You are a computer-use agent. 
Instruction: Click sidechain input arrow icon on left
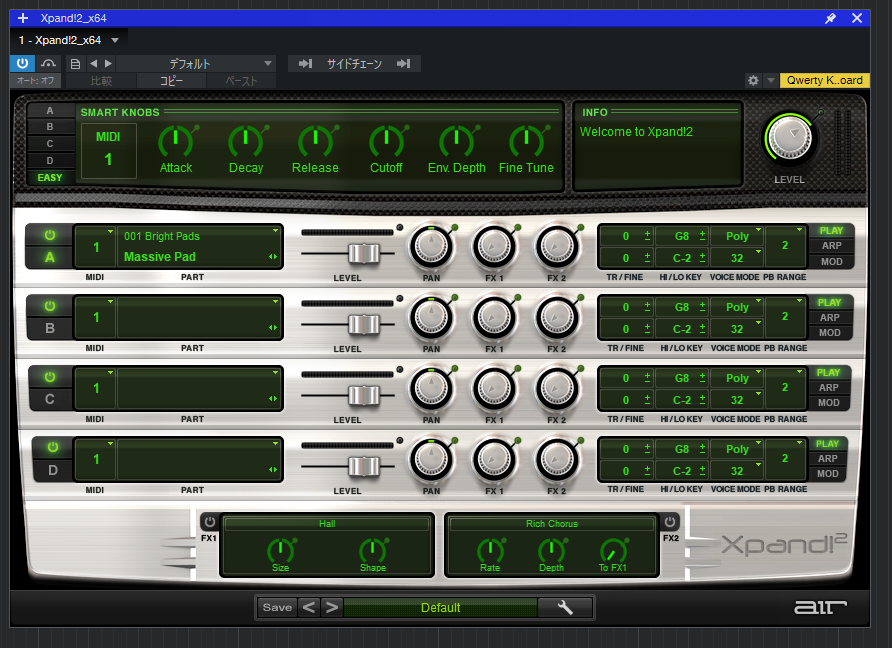click(x=305, y=64)
